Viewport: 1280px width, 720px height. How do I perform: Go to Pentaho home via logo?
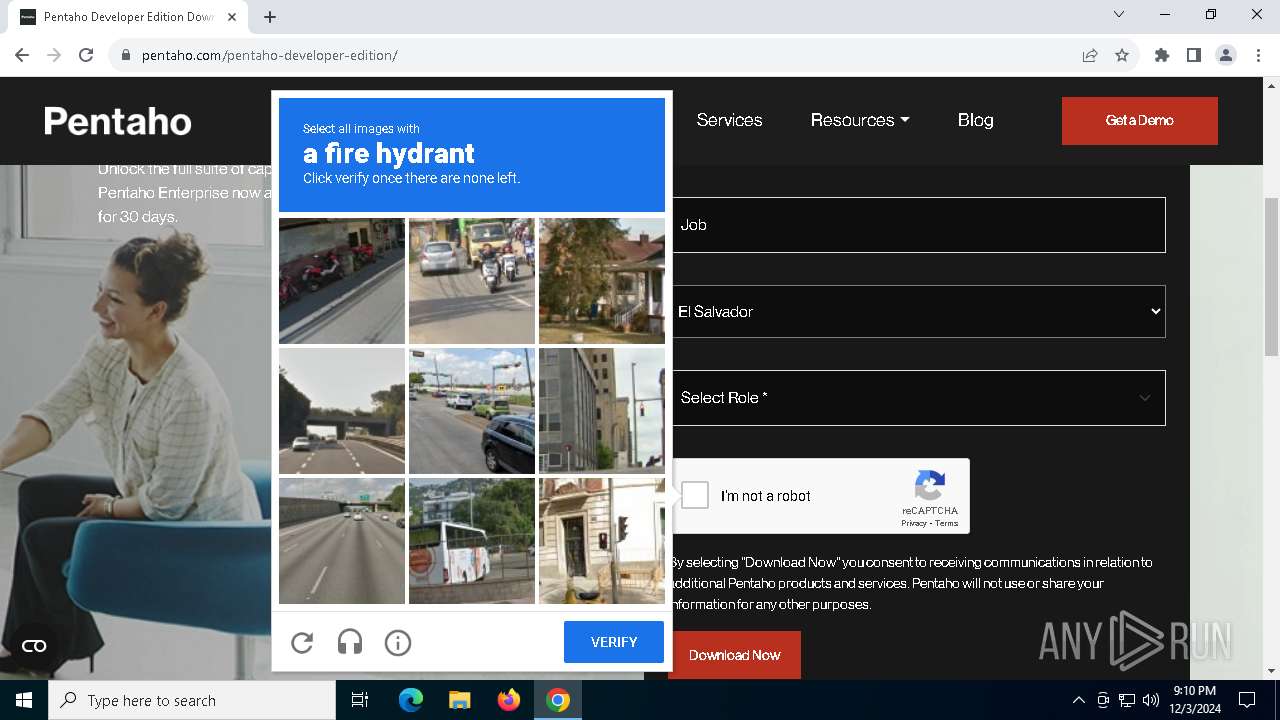pyautogui.click(x=118, y=121)
